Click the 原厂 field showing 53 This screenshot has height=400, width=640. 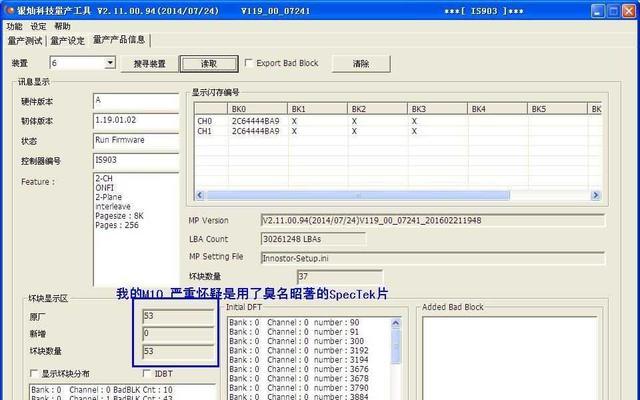click(x=178, y=316)
